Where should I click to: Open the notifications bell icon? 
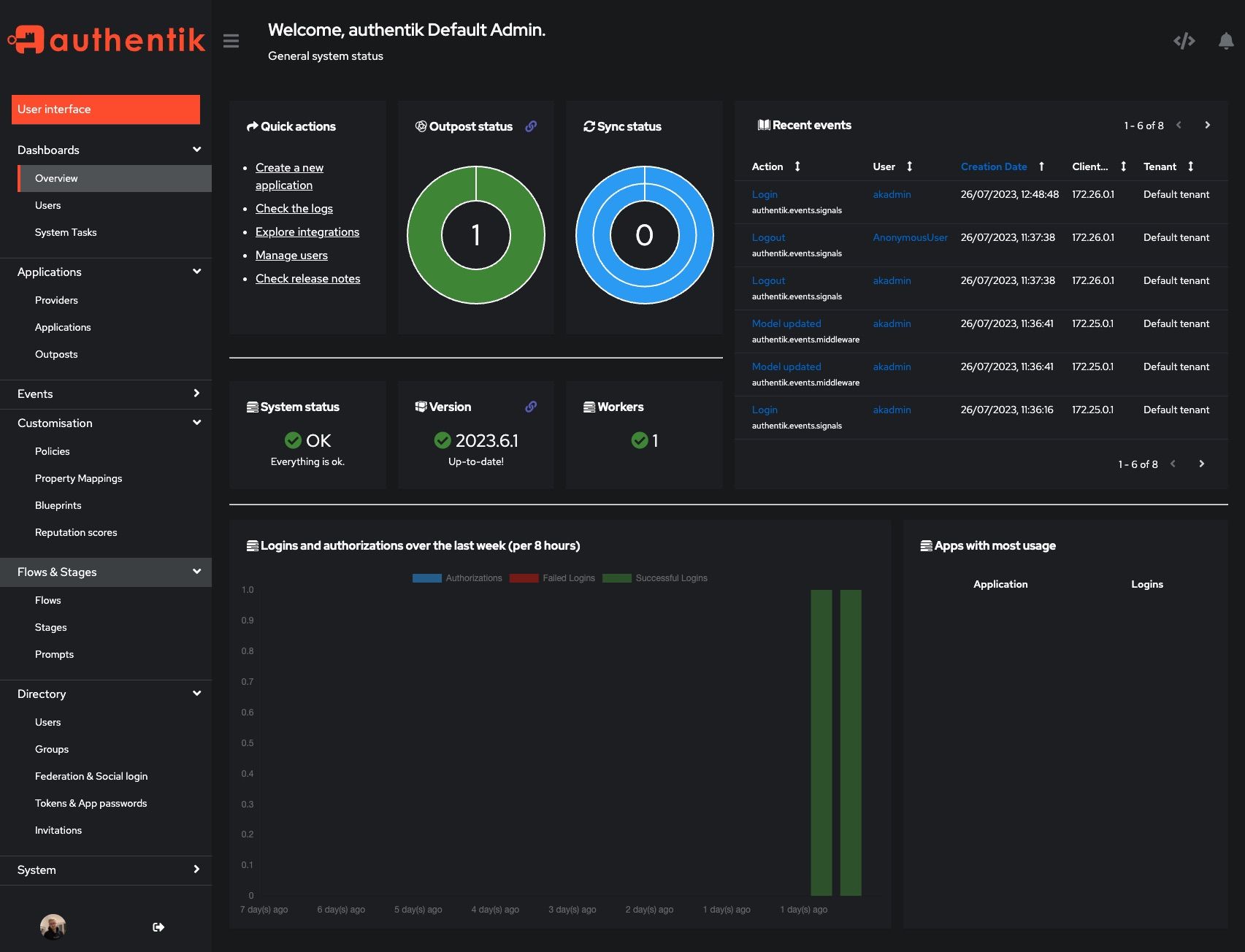pos(1226,41)
